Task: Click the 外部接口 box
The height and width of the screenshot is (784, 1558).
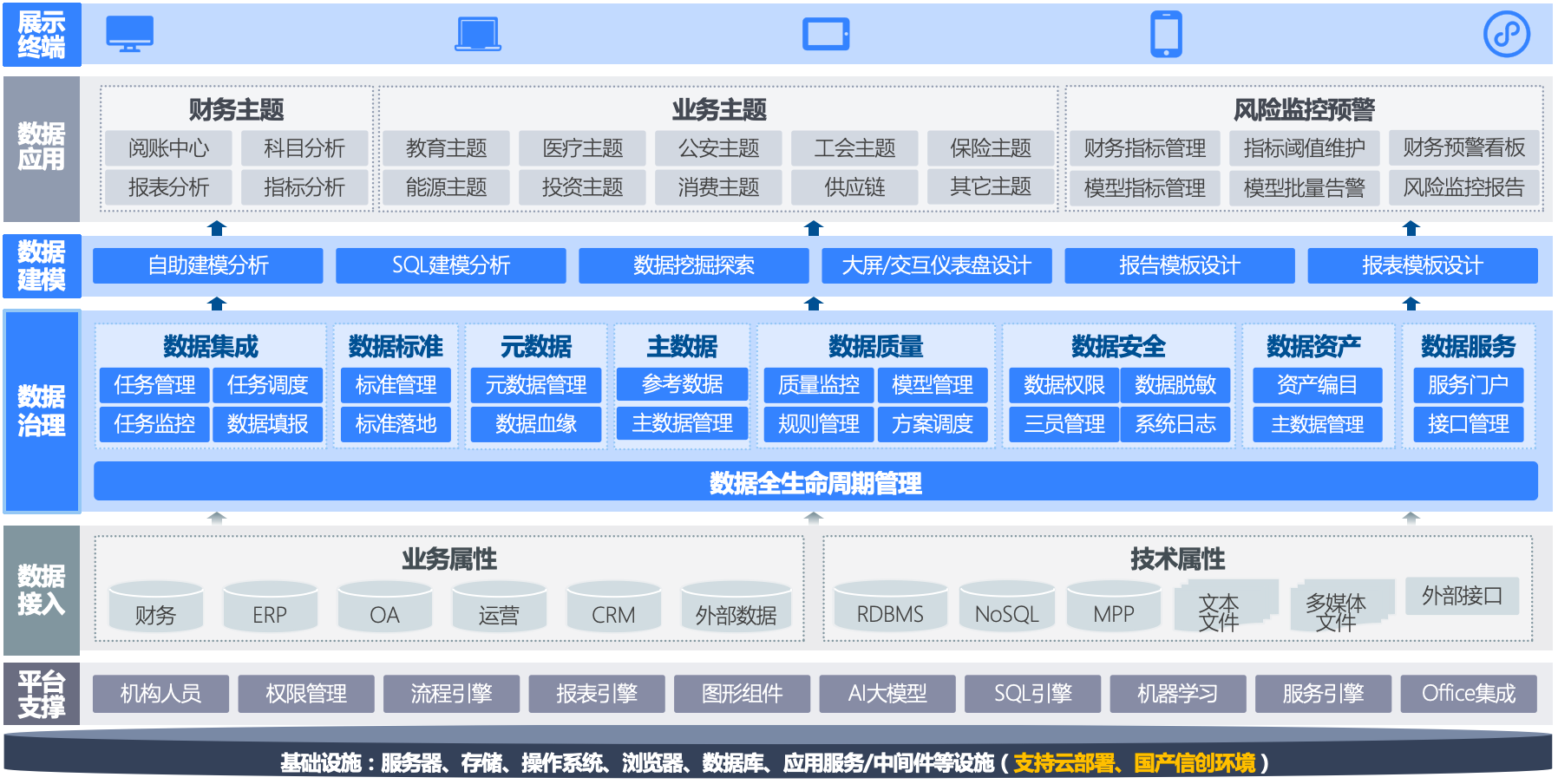Action: coord(1462,596)
